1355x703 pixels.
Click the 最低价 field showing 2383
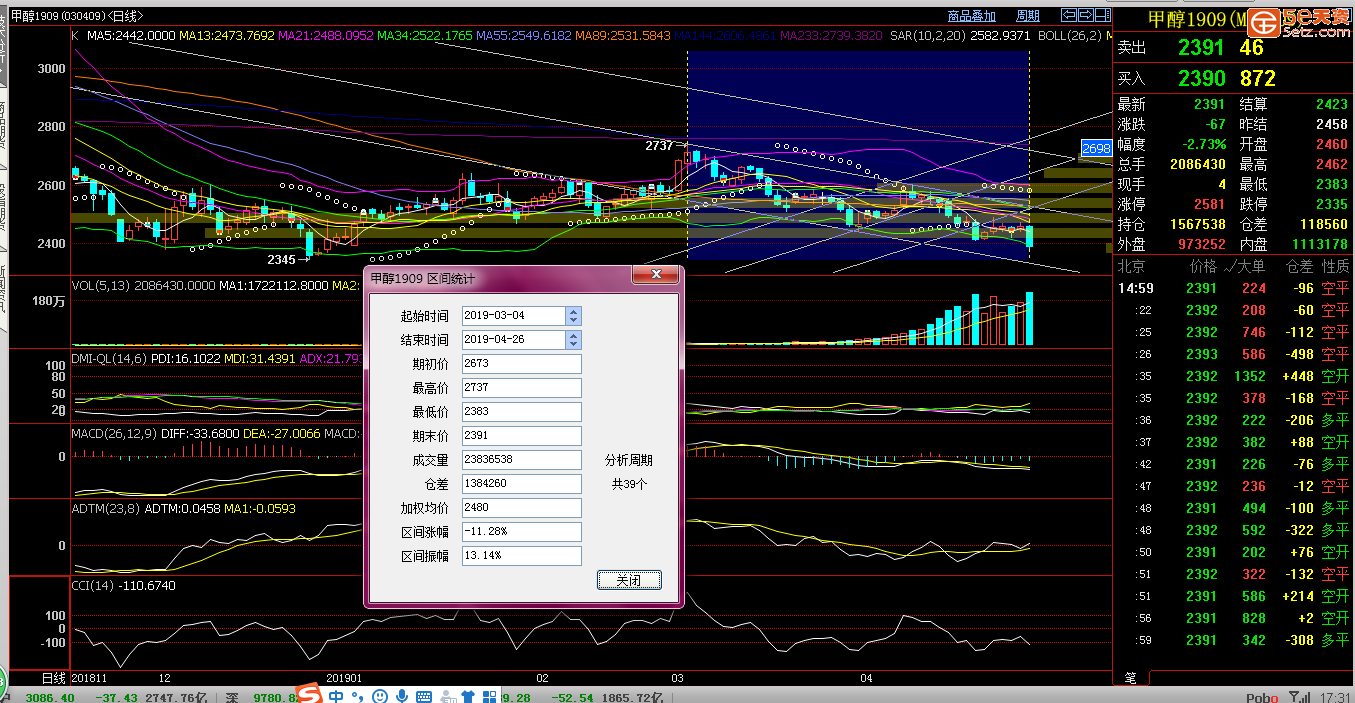pyautogui.click(x=521, y=412)
